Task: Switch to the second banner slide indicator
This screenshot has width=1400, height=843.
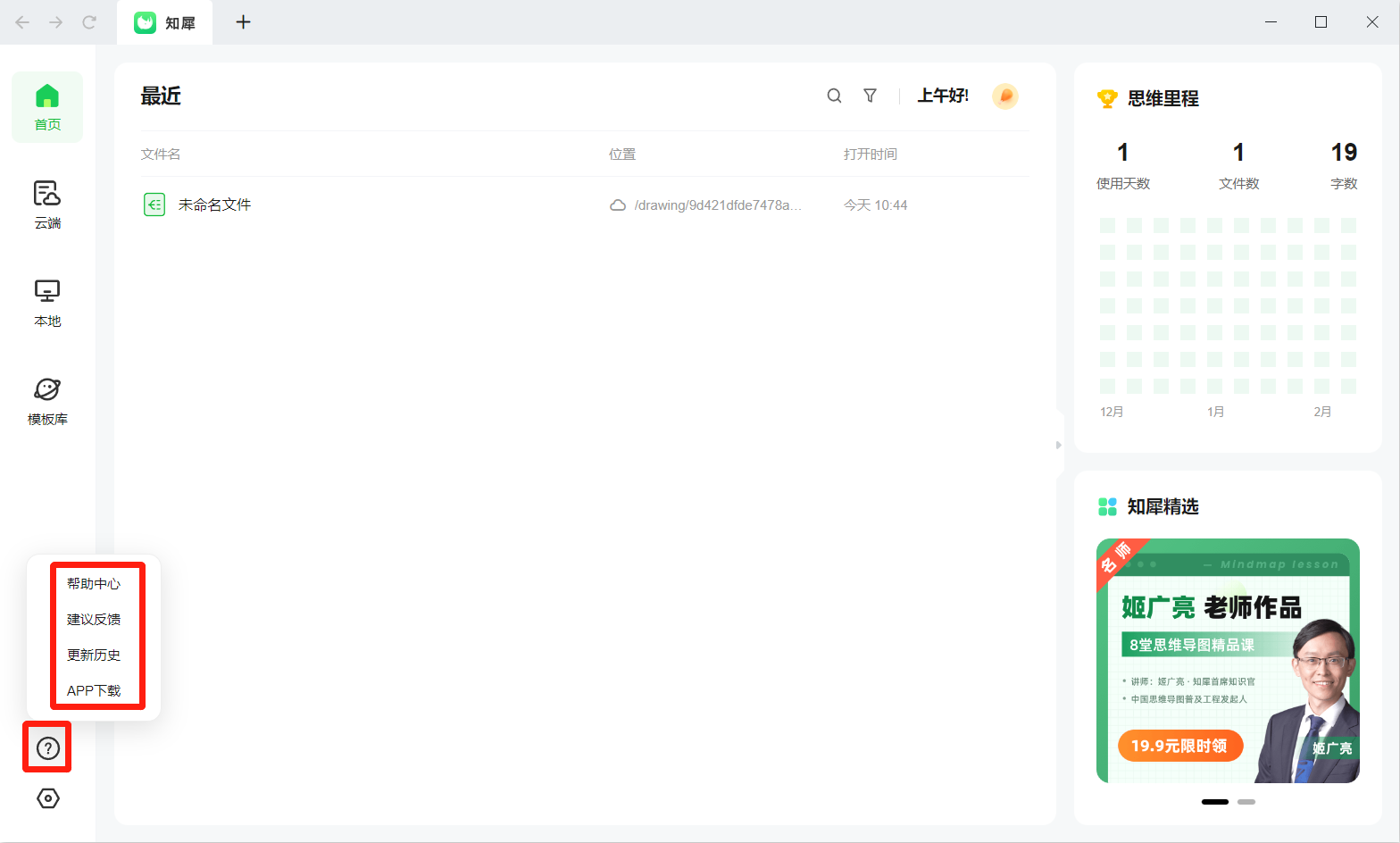Action: 1246,802
